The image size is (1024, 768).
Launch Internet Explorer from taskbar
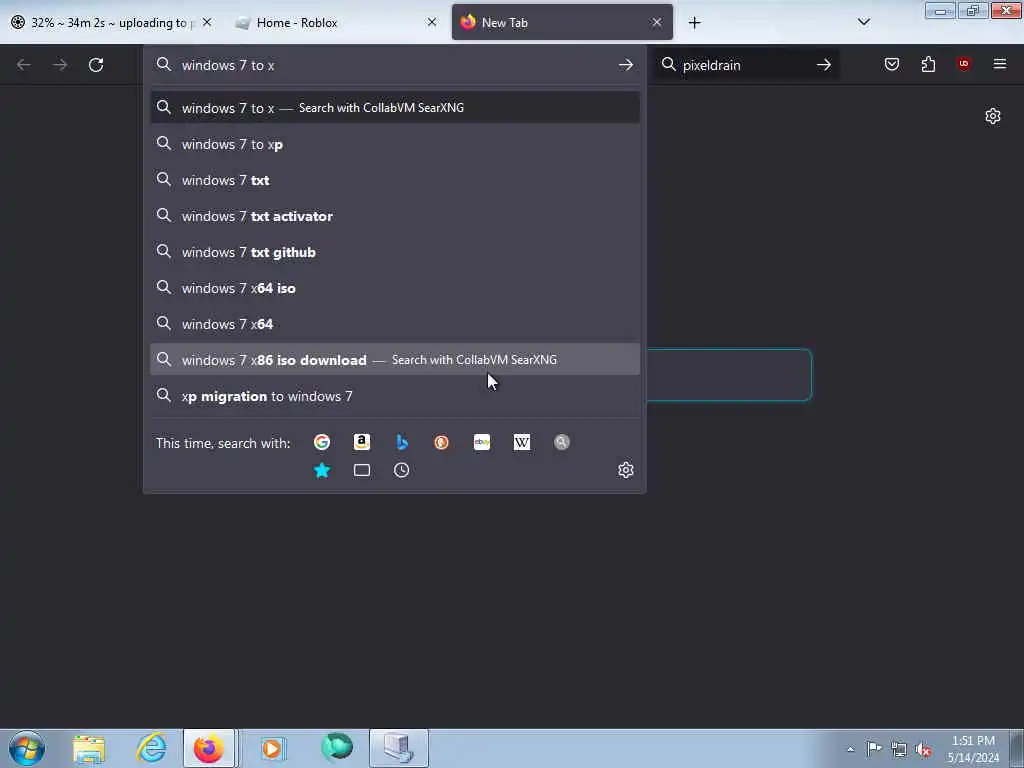tap(151, 748)
